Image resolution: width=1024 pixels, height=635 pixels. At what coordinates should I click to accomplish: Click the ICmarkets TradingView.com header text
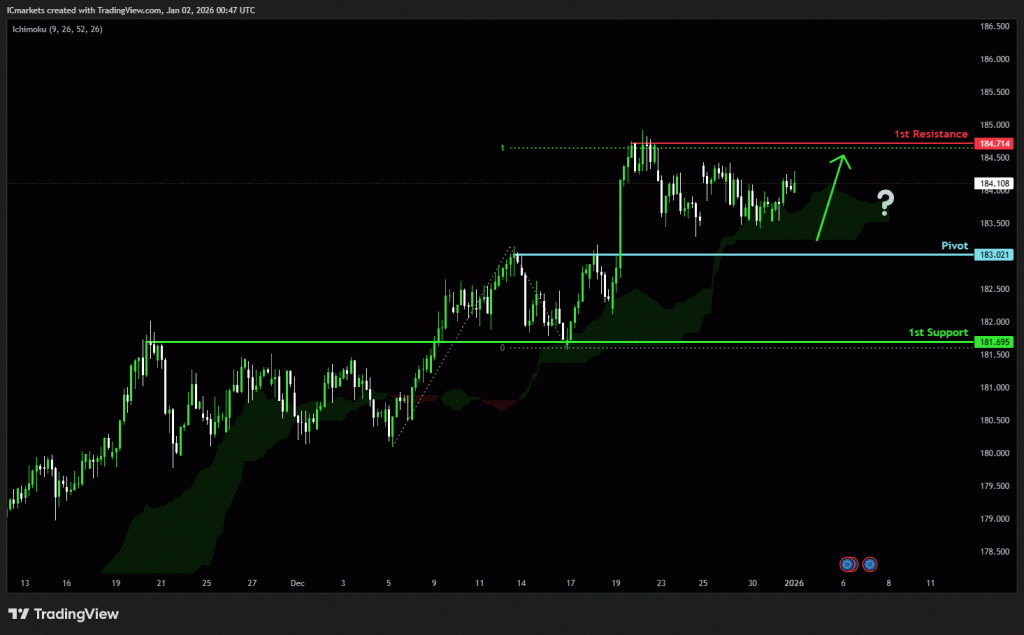pyautogui.click(x=130, y=9)
